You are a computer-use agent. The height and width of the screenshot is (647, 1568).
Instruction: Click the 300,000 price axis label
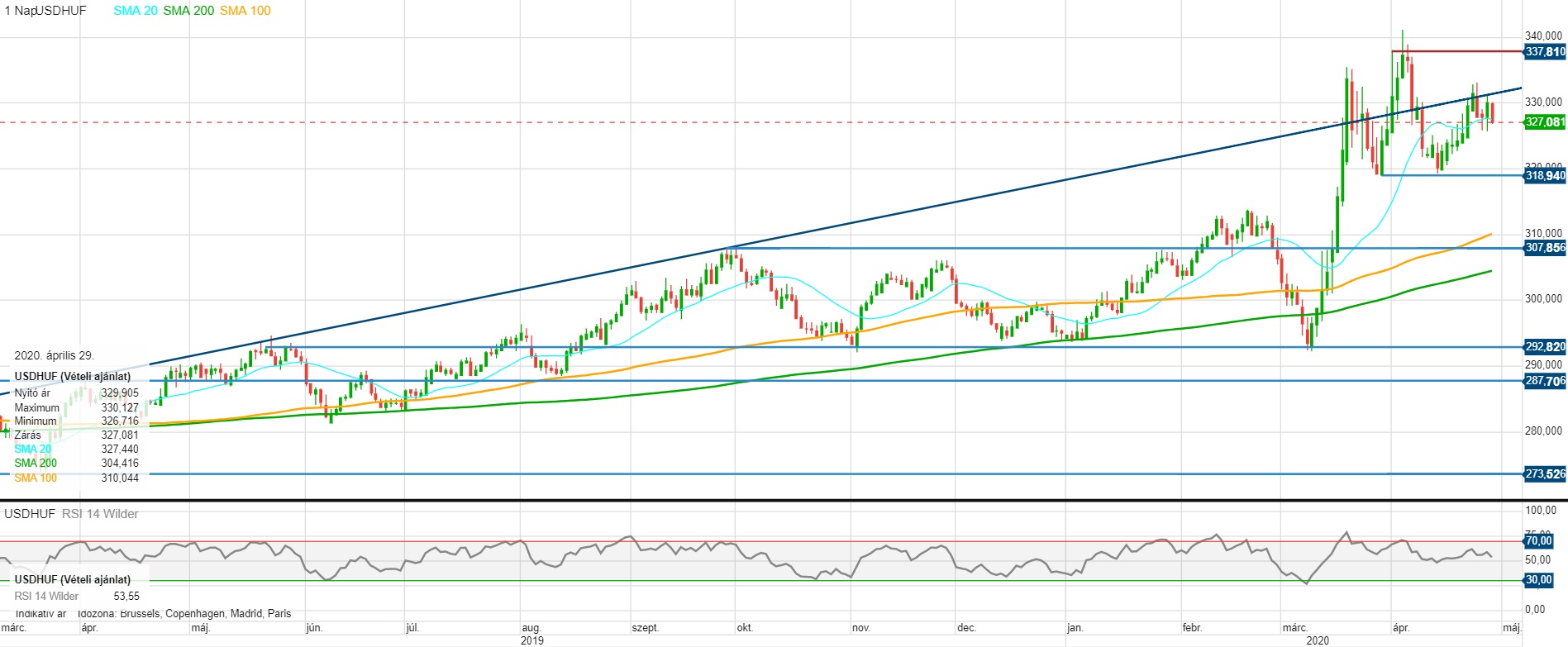1543,299
